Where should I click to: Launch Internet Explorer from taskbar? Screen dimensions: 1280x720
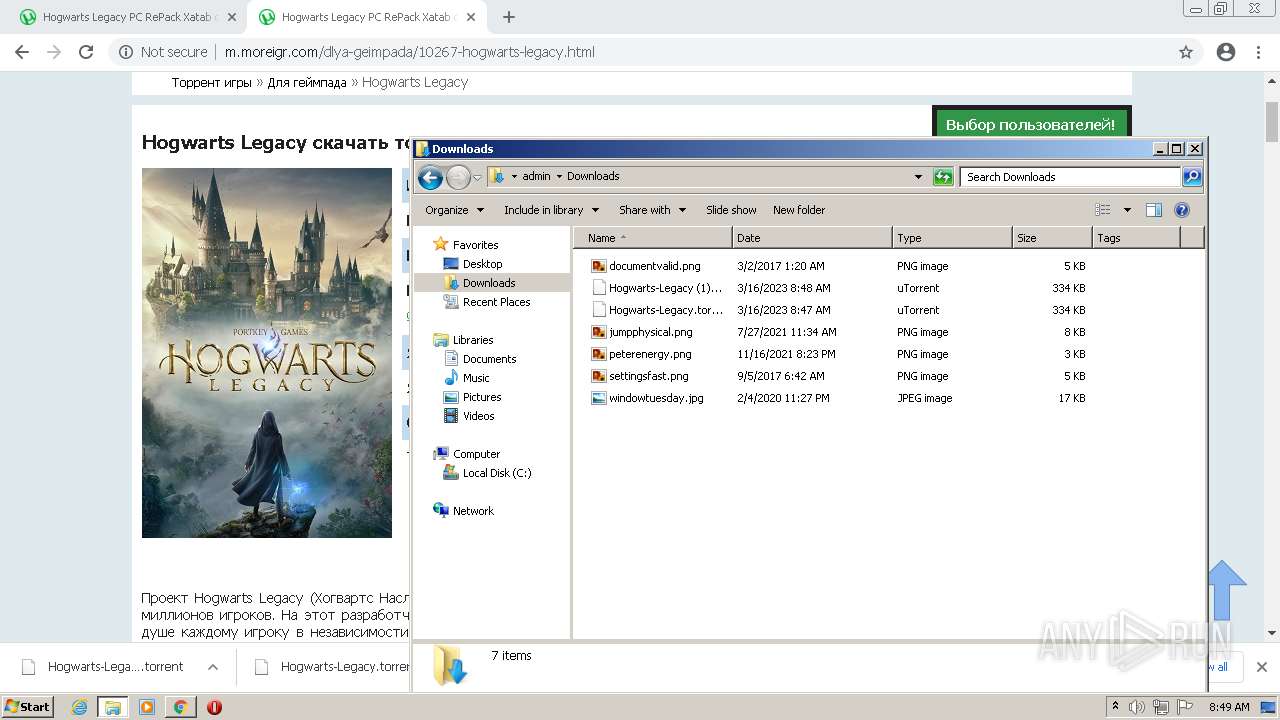pyautogui.click(x=80, y=707)
